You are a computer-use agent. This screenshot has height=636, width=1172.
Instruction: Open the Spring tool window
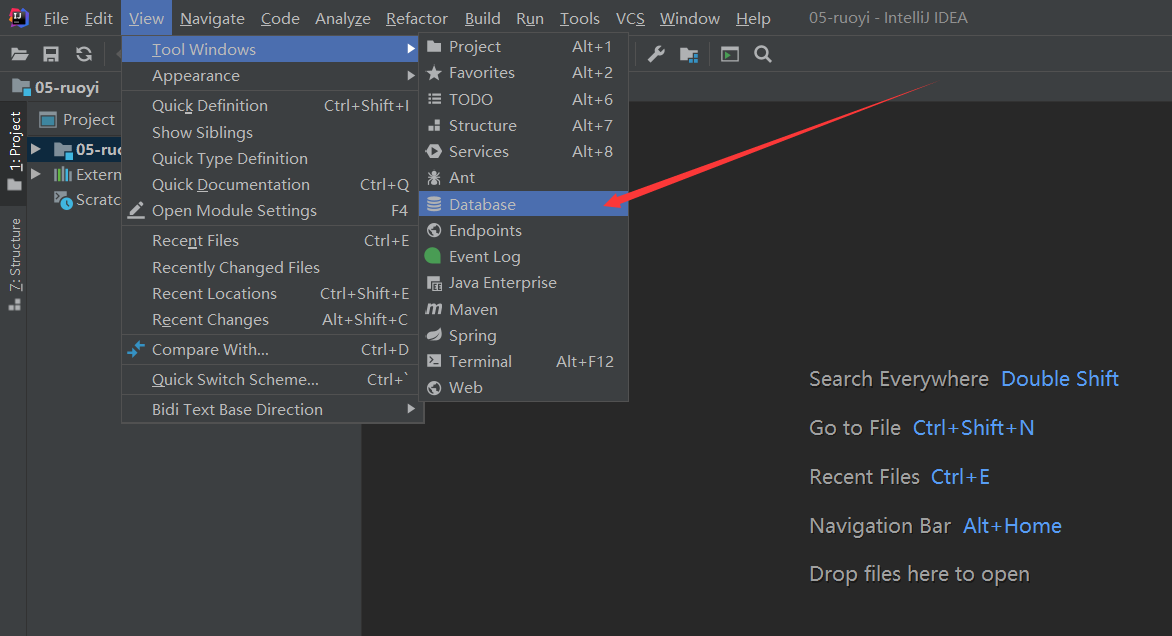[x=523, y=336]
